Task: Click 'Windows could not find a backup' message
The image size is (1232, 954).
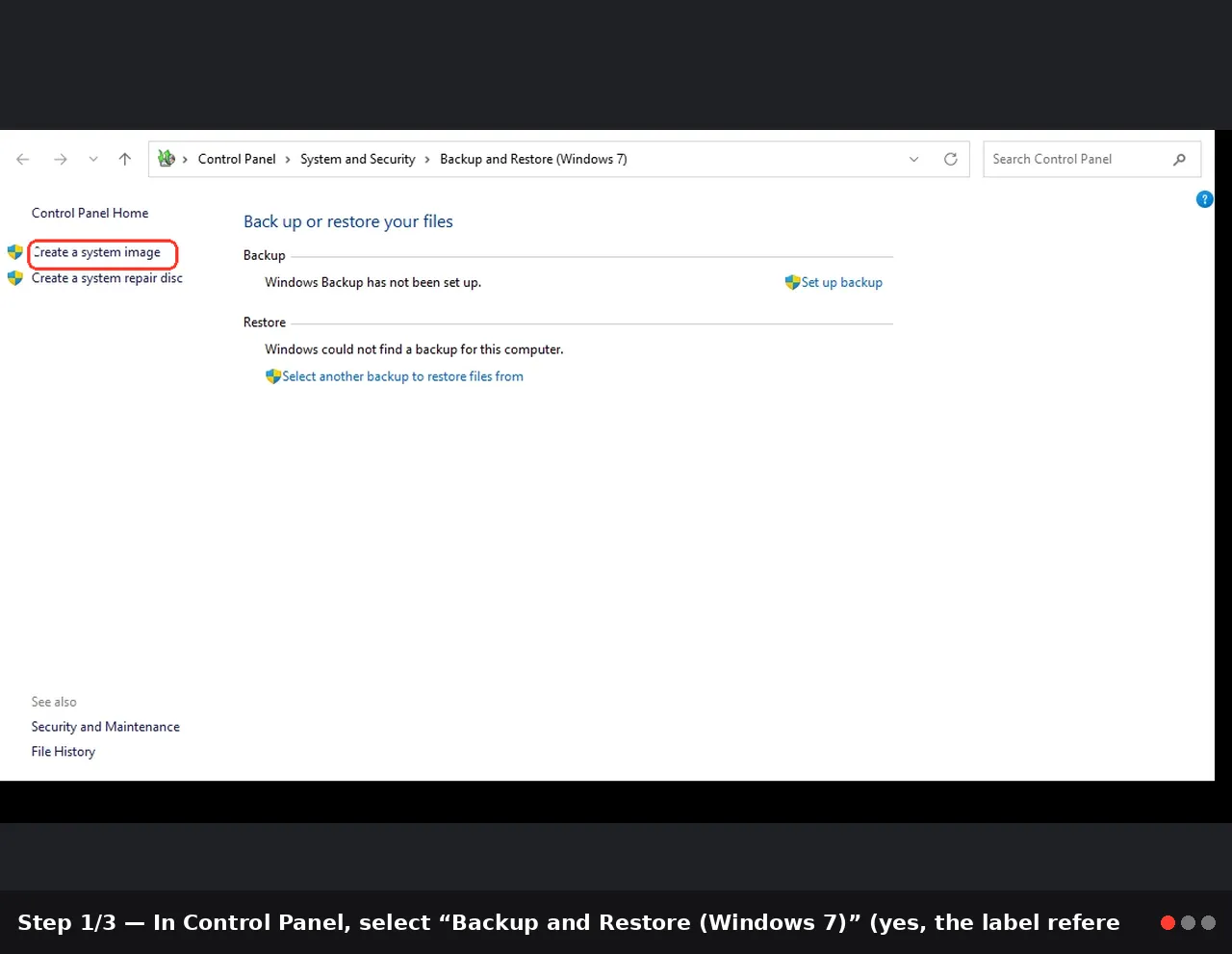Action: [414, 349]
